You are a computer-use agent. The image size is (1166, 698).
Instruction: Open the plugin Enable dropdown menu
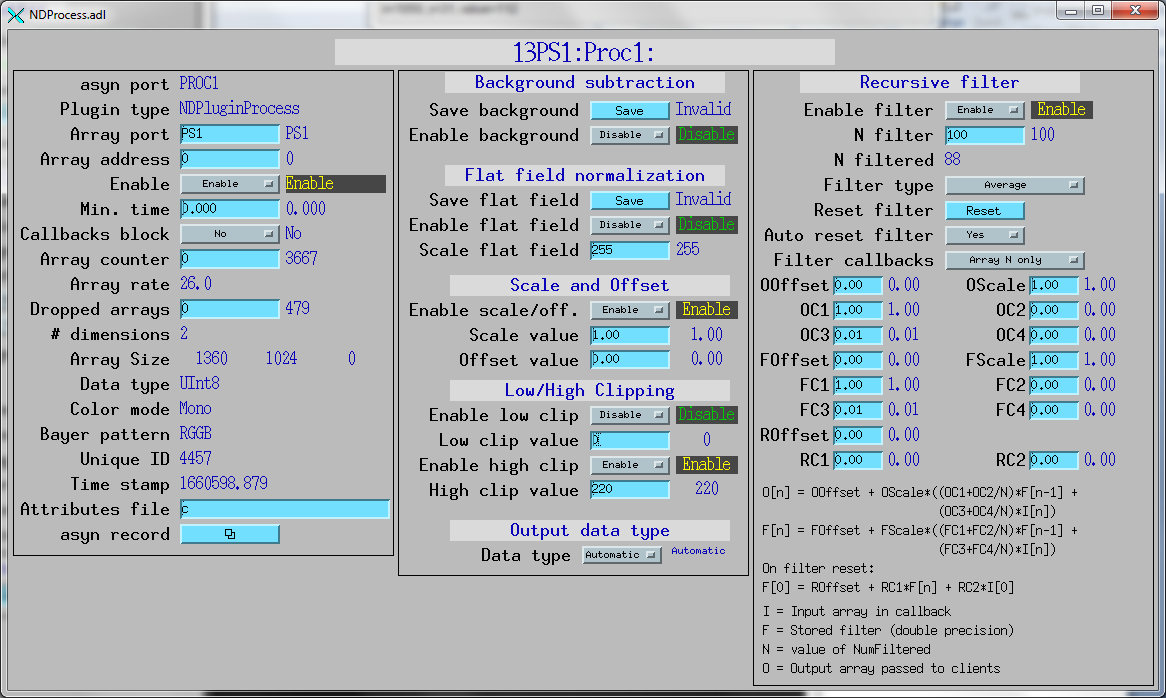(x=229, y=184)
